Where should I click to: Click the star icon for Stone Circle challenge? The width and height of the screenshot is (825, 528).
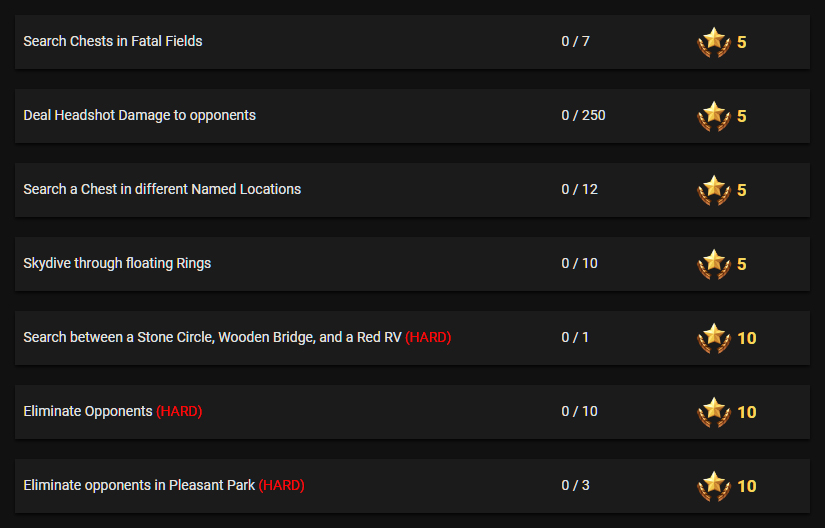coord(714,338)
